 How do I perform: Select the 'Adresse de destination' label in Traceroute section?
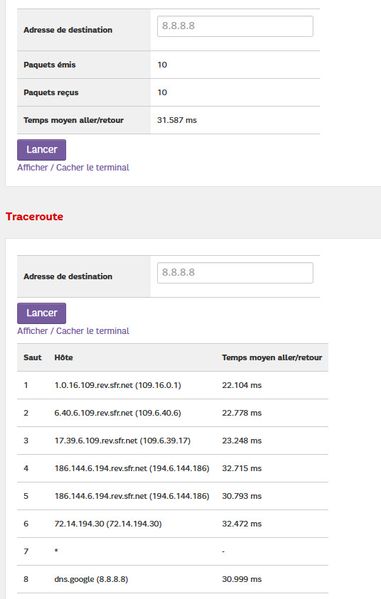click(x=68, y=276)
